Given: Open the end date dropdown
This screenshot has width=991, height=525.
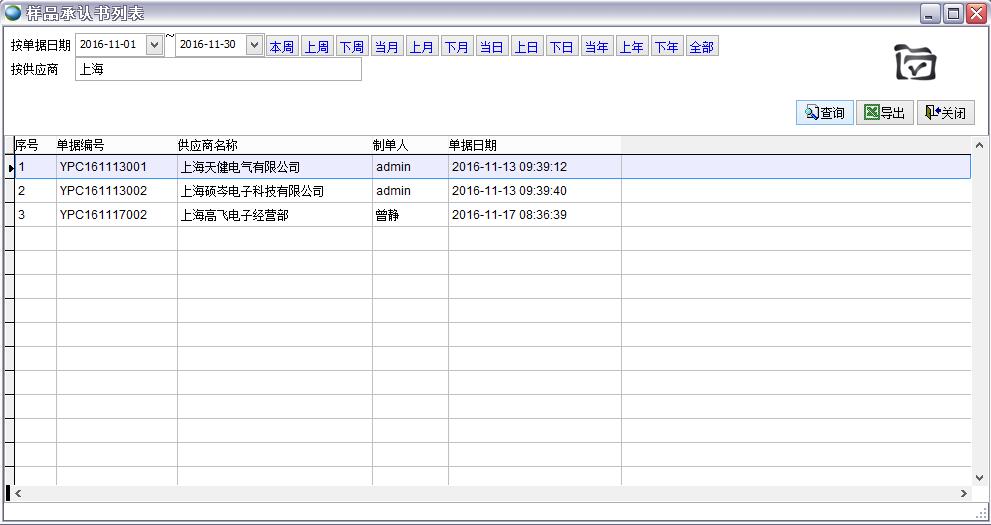Looking at the screenshot, I should (253, 45).
